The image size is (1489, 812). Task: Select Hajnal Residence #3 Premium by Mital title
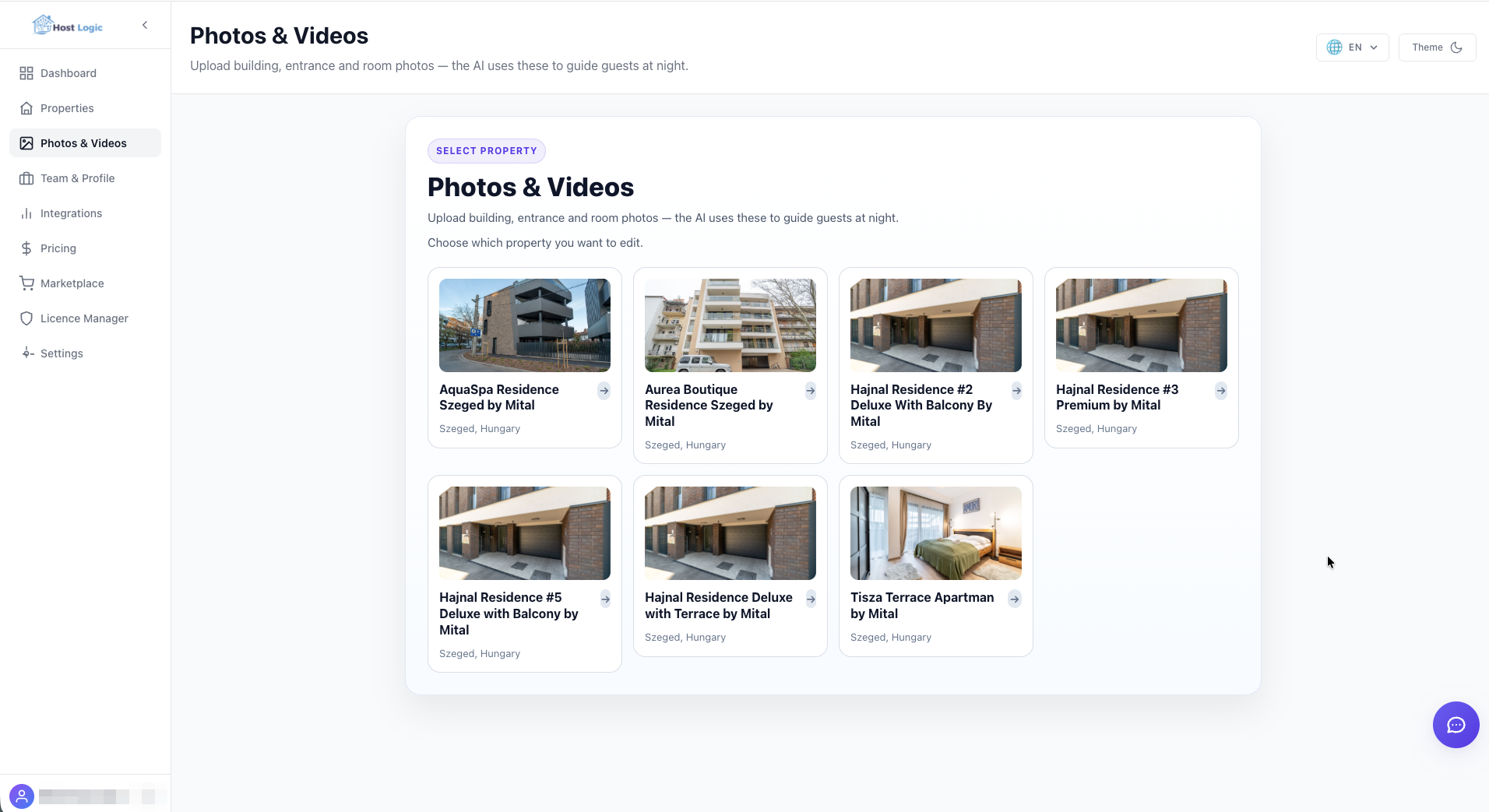(1117, 397)
